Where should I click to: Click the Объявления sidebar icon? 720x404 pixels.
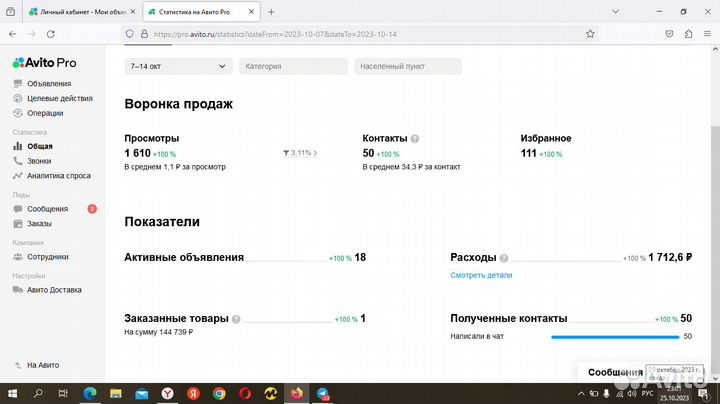click(18, 84)
